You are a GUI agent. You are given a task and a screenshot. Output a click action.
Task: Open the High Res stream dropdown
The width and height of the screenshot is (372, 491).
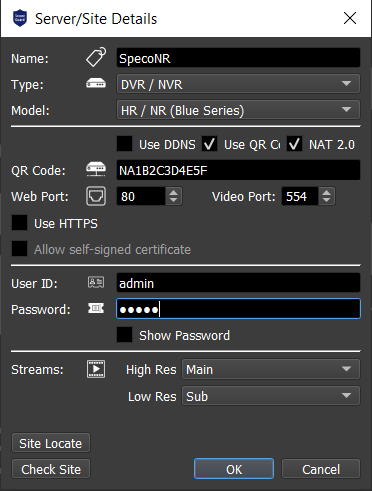[271, 369]
